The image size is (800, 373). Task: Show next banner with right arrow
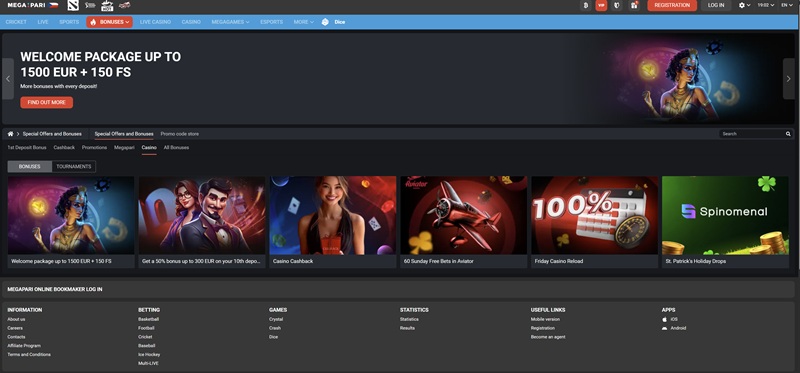tap(788, 79)
